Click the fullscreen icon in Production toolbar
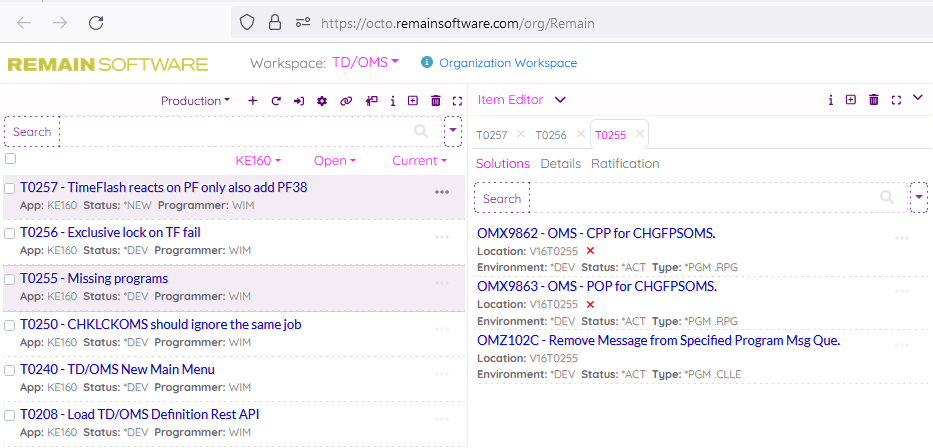 [x=457, y=101]
